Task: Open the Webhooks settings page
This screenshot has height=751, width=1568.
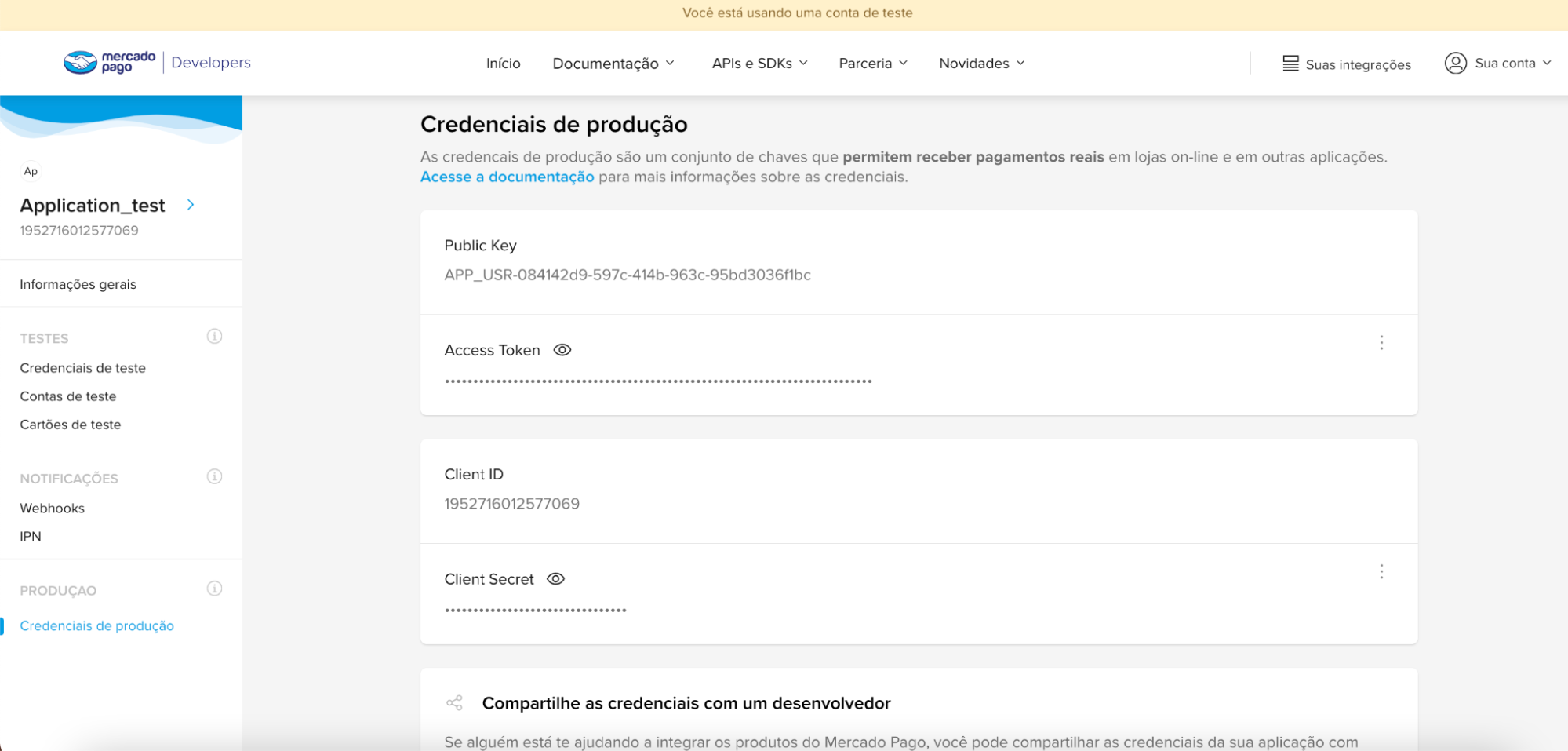Action: coord(52,508)
